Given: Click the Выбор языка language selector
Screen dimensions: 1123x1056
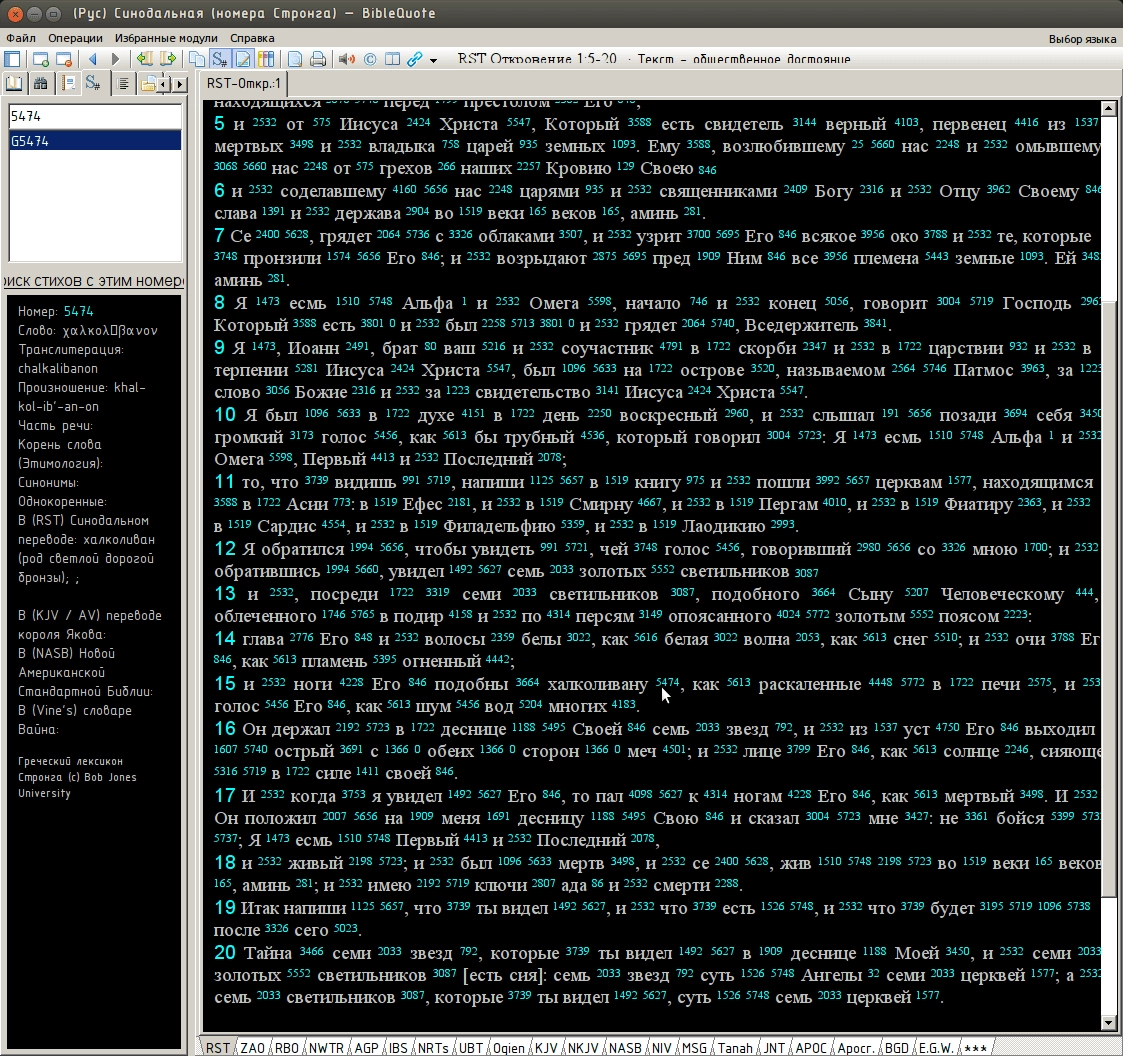Looking at the screenshot, I should 1082,39.
